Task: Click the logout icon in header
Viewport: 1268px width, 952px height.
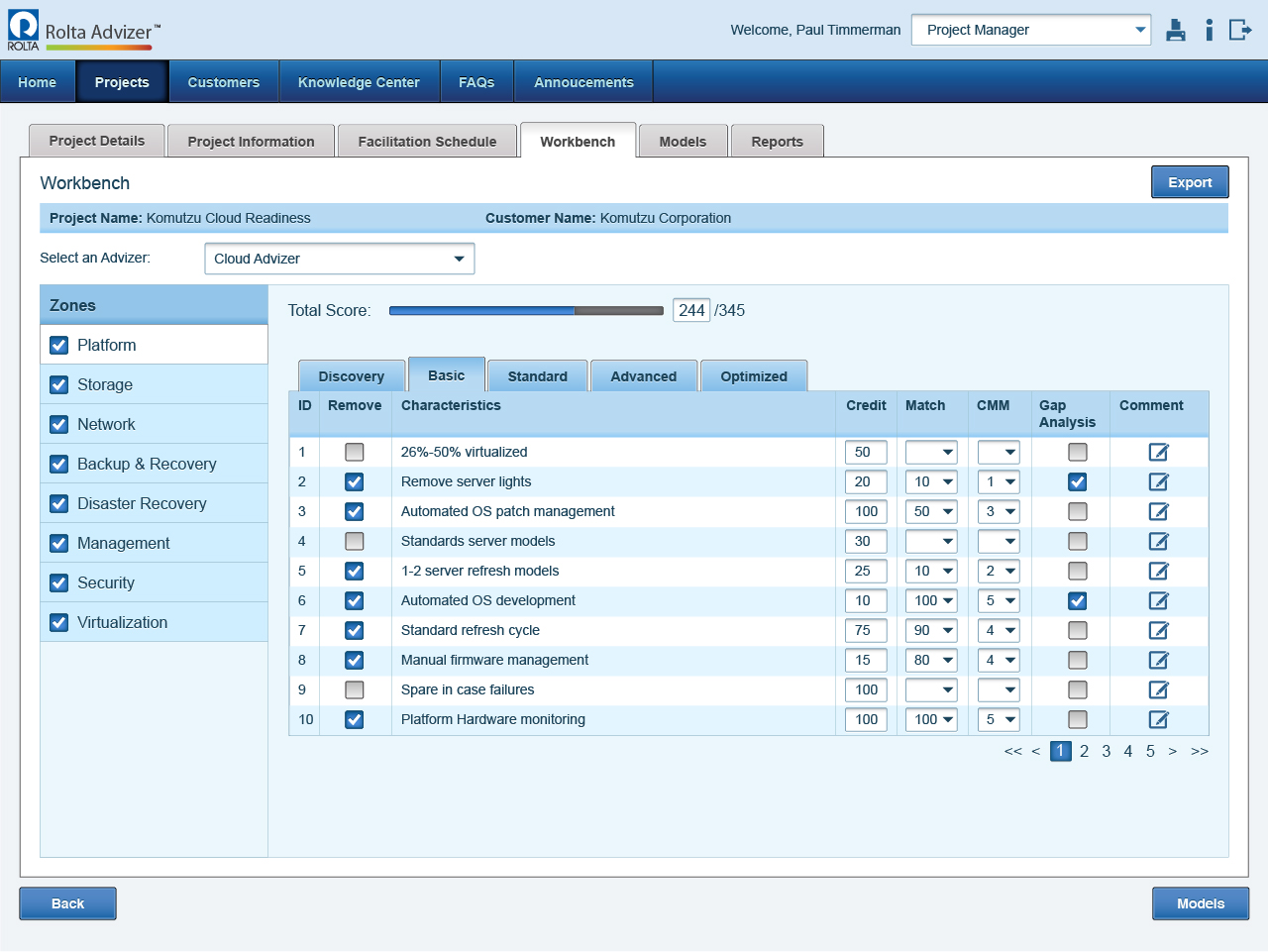Action: [1240, 30]
